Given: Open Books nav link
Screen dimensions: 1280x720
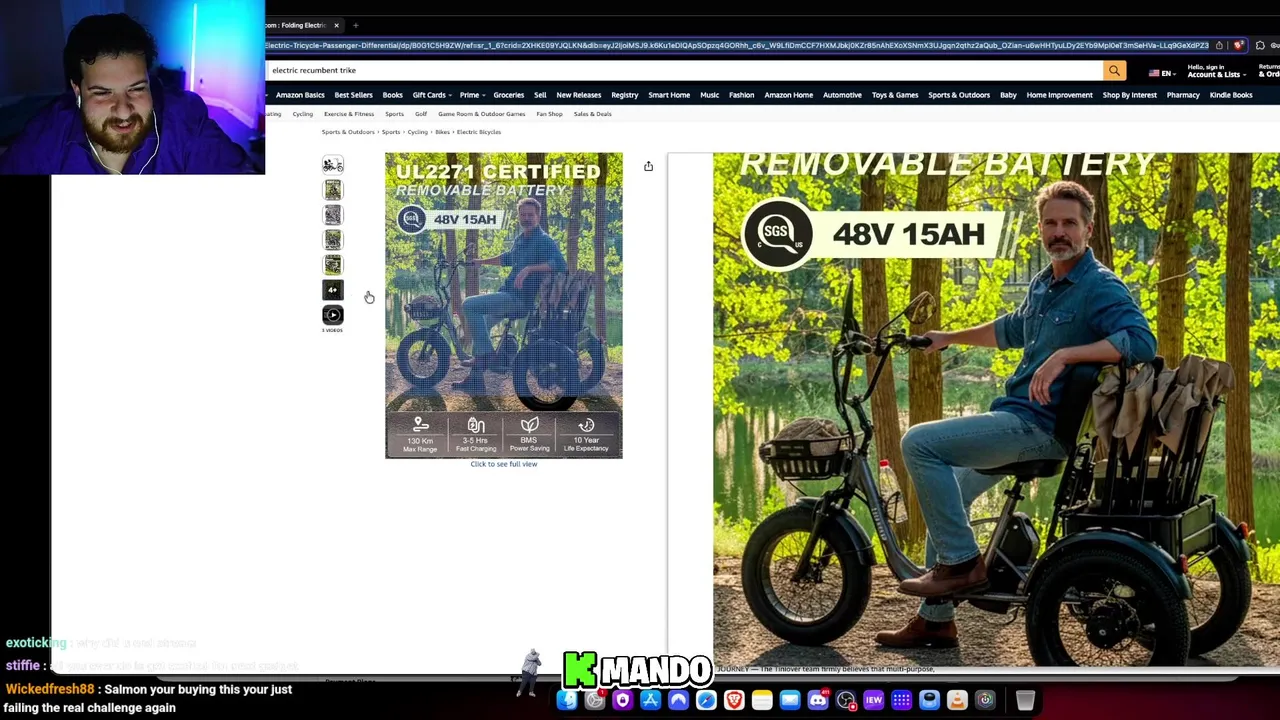Looking at the screenshot, I should pos(392,95).
